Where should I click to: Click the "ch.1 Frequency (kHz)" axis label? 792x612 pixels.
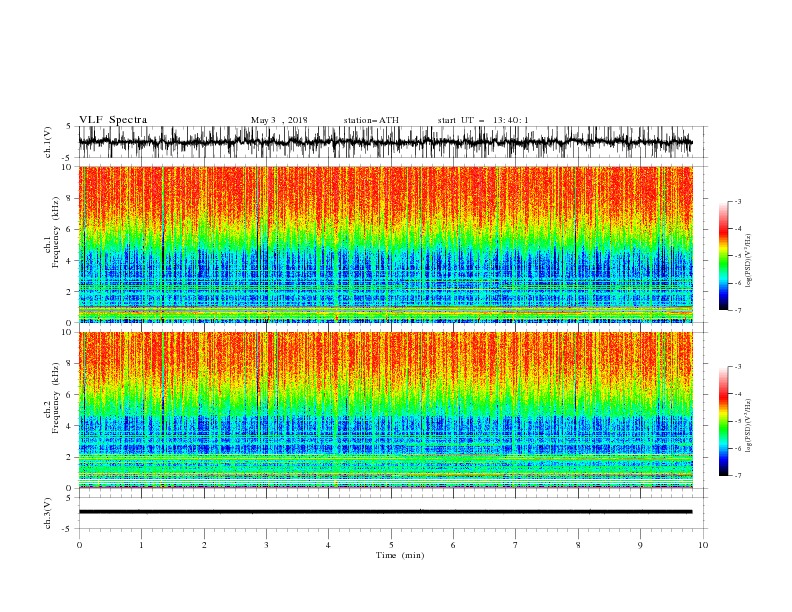coord(52,233)
